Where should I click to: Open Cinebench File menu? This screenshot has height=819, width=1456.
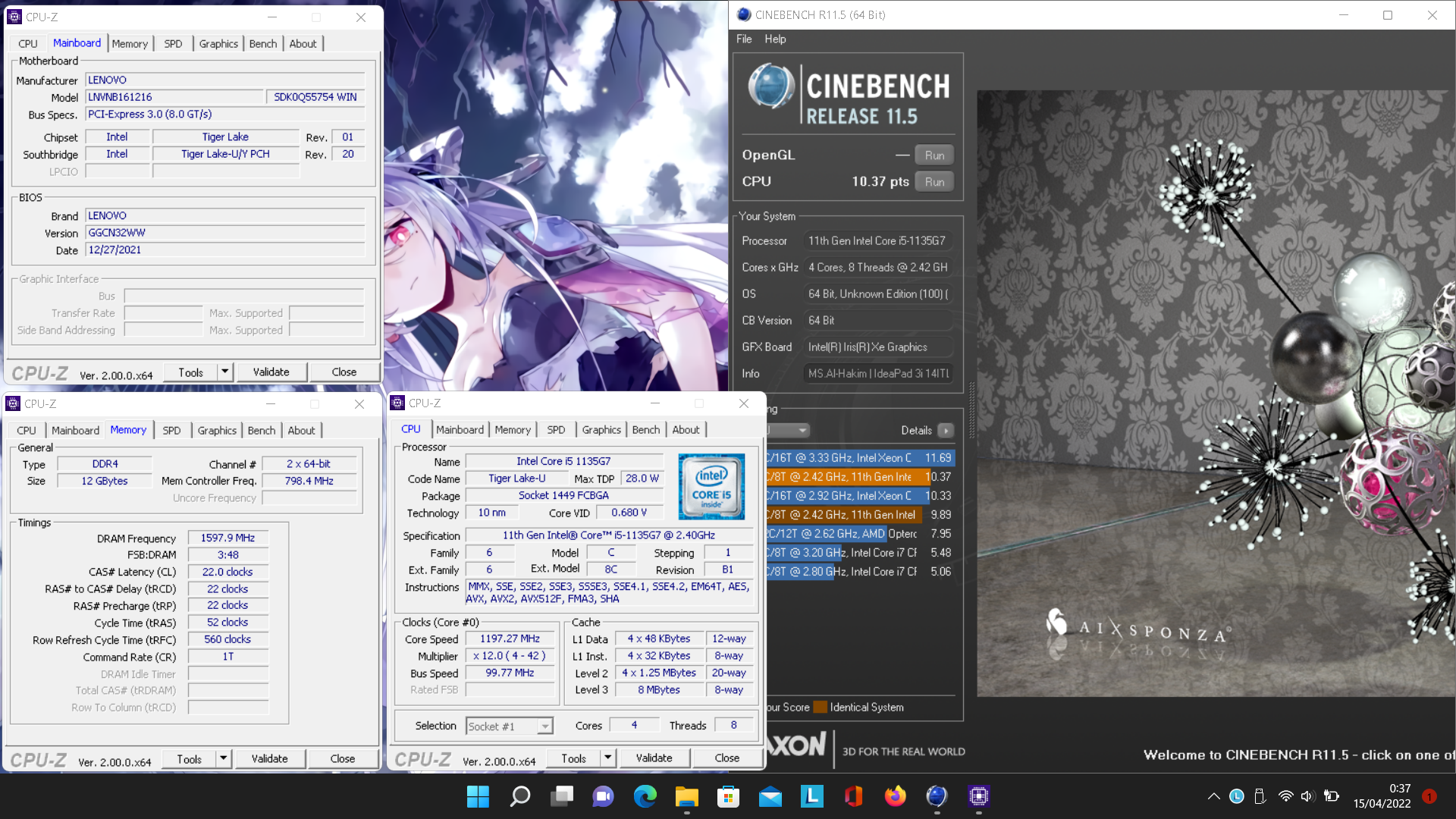744,39
